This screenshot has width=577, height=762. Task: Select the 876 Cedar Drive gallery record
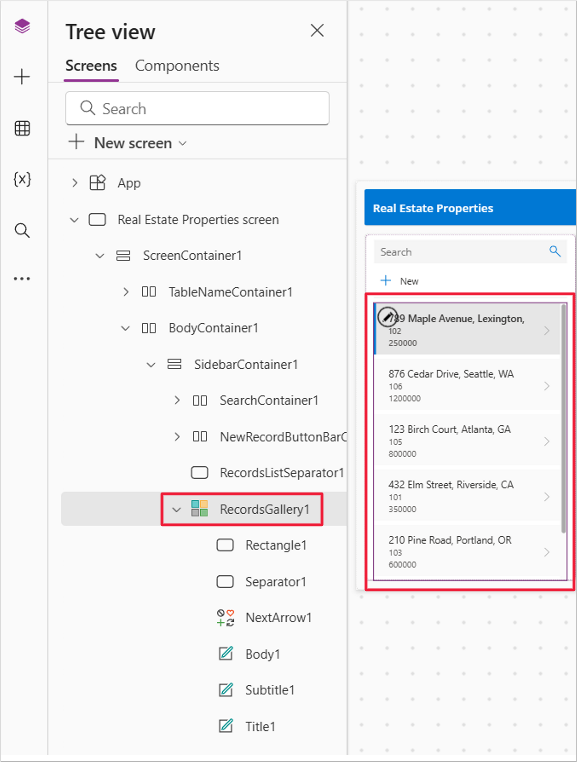[x=467, y=386]
